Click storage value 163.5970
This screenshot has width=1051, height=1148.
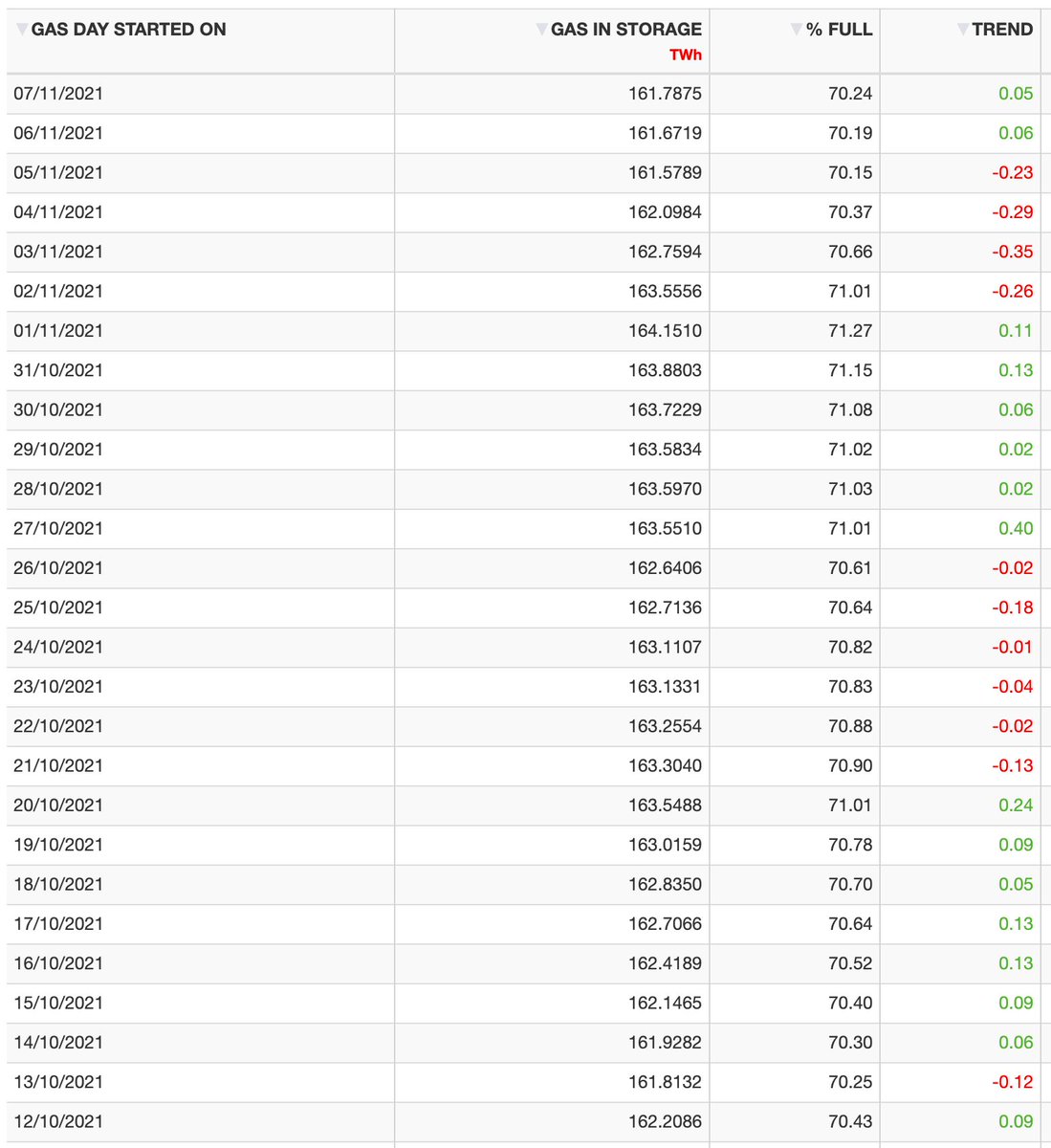pos(665,489)
